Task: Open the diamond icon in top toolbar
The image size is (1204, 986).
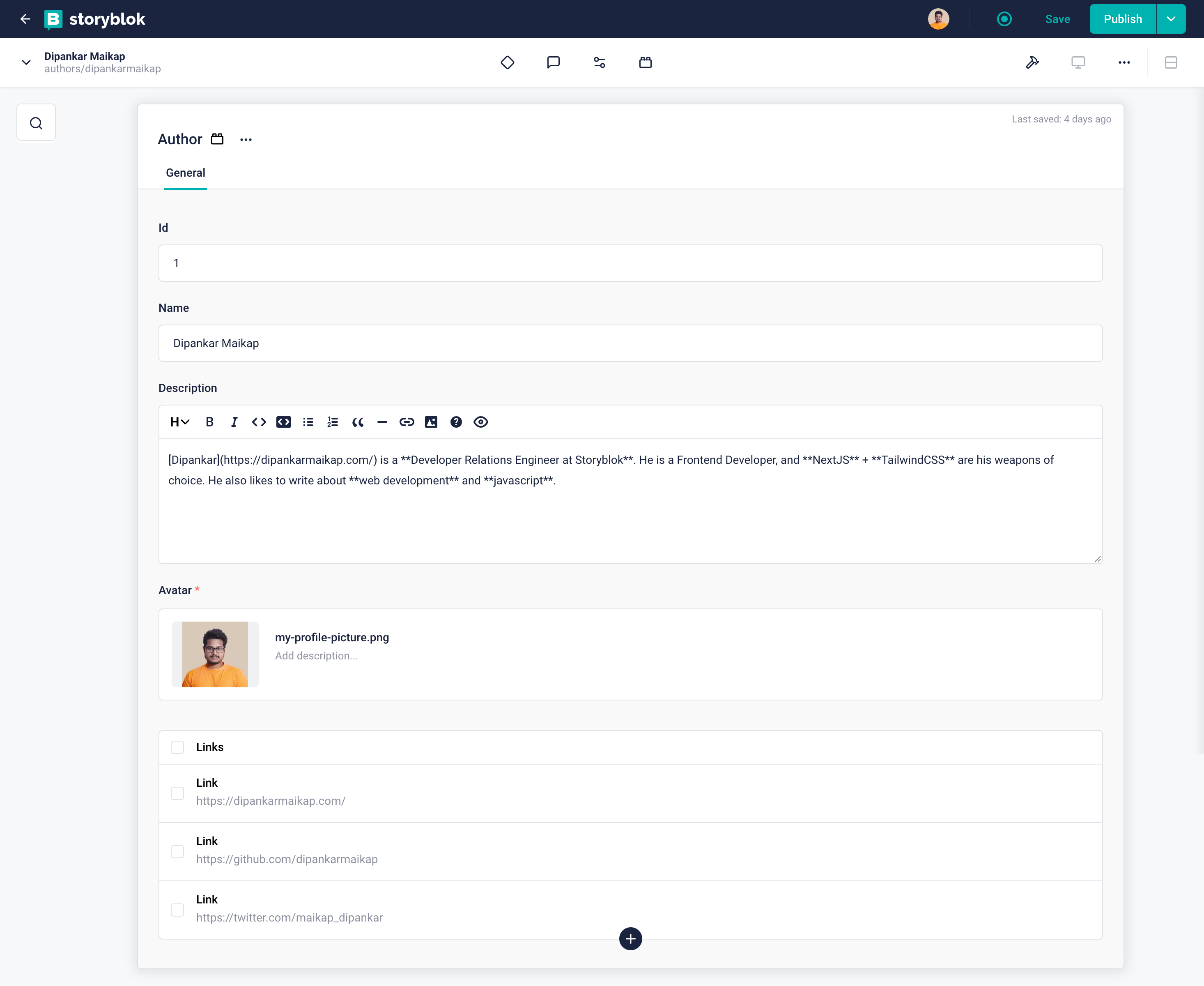Action: pos(508,62)
